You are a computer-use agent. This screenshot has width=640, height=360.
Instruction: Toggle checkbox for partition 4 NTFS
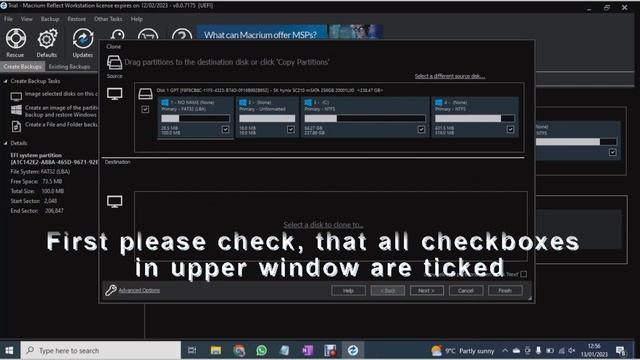[510, 129]
